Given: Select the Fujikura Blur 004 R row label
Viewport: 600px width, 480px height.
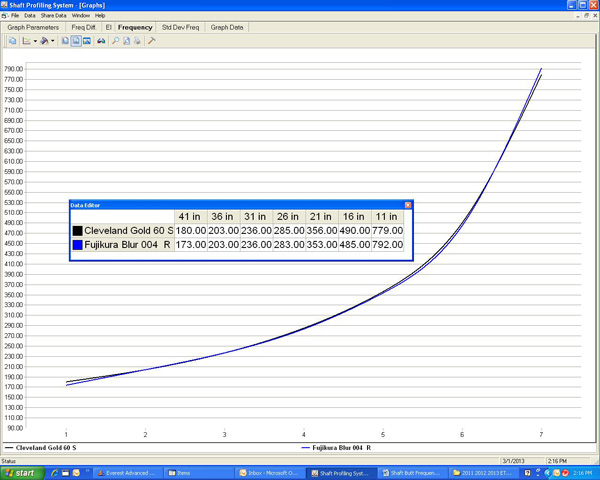Looking at the screenshot, I should 127,245.
